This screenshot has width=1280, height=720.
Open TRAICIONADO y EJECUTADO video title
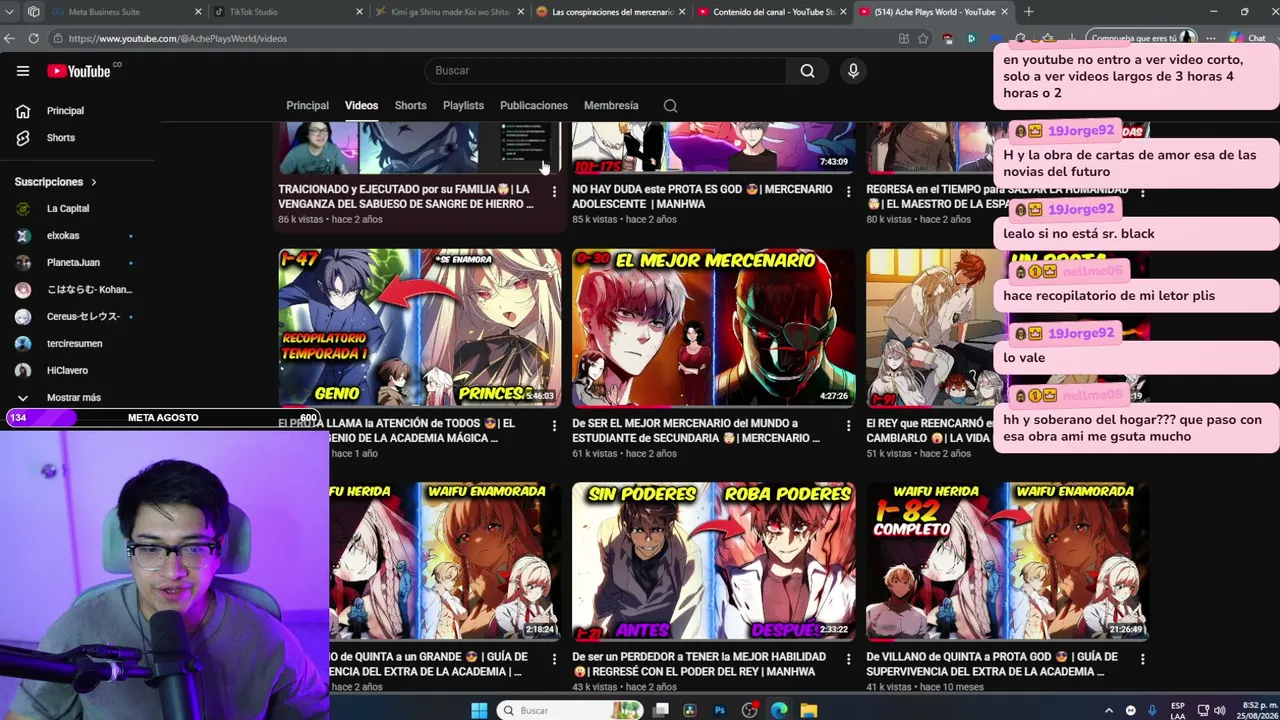406,197
